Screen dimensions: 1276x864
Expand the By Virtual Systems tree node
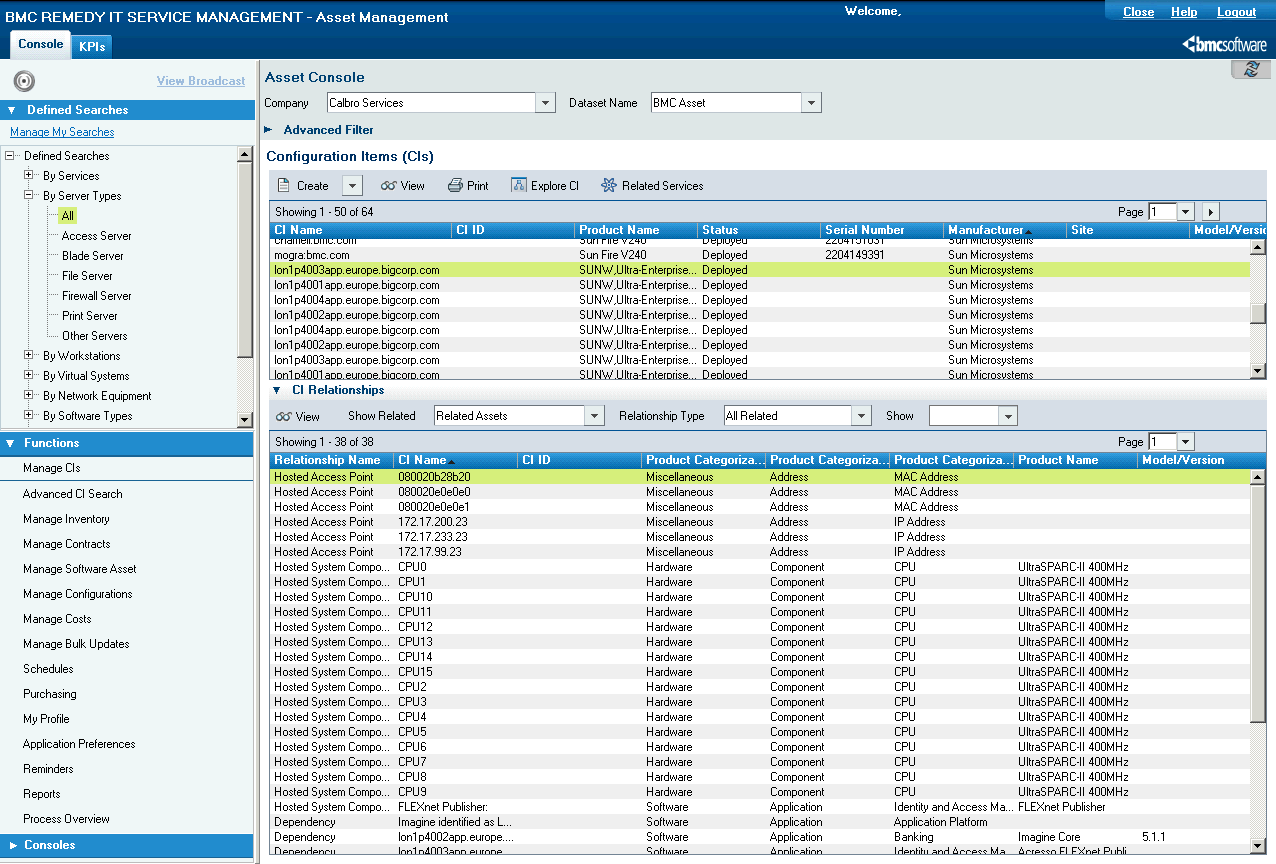tap(30, 376)
